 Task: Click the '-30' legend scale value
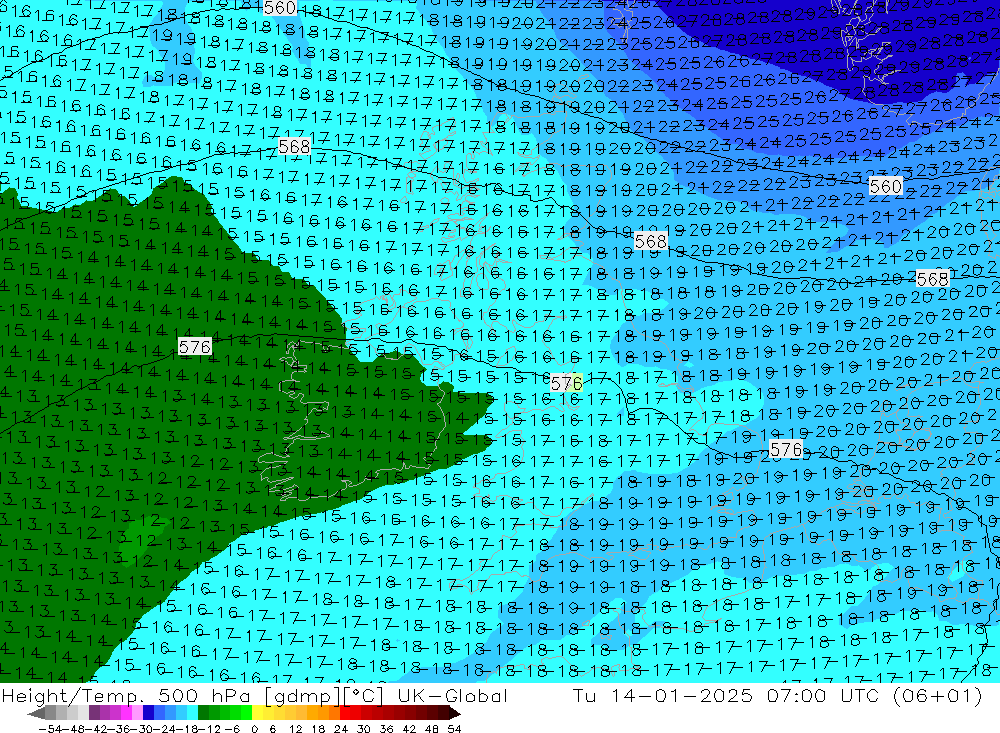pos(143,729)
